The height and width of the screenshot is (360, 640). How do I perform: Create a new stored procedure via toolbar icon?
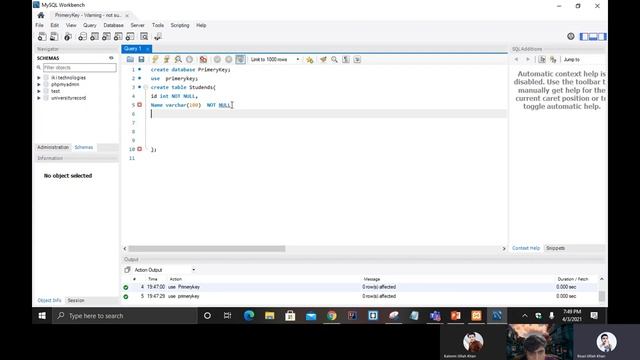118,37
